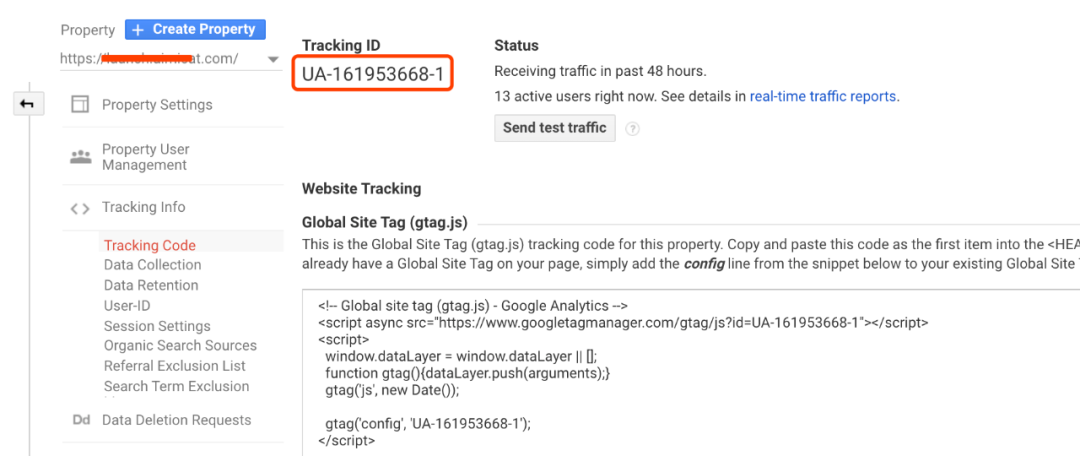This screenshot has height=456, width=1080.
Task: Click the Create Property button
Action: click(x=195, y=30)
